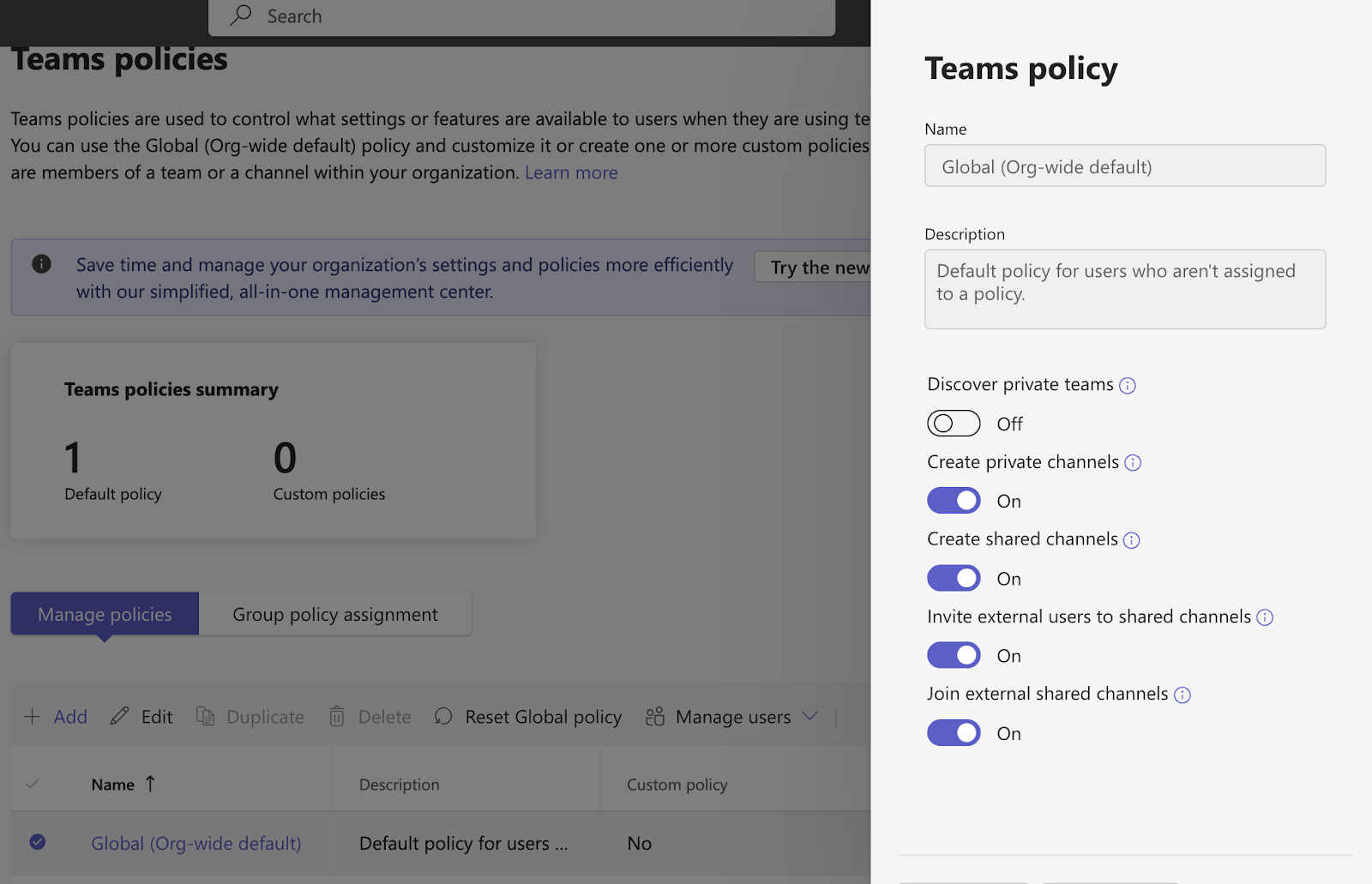1372x884 pixels.
Task: Toggle Invite external users to shared channels
Action: coord(954,655)
